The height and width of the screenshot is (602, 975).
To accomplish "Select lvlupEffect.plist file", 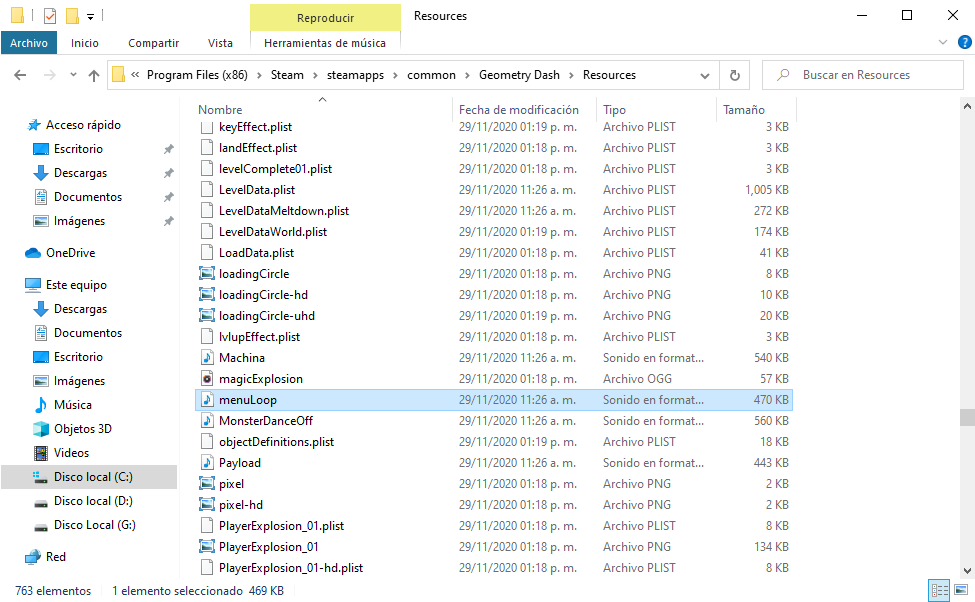I will pyautogui.click(x=494, y=337).
